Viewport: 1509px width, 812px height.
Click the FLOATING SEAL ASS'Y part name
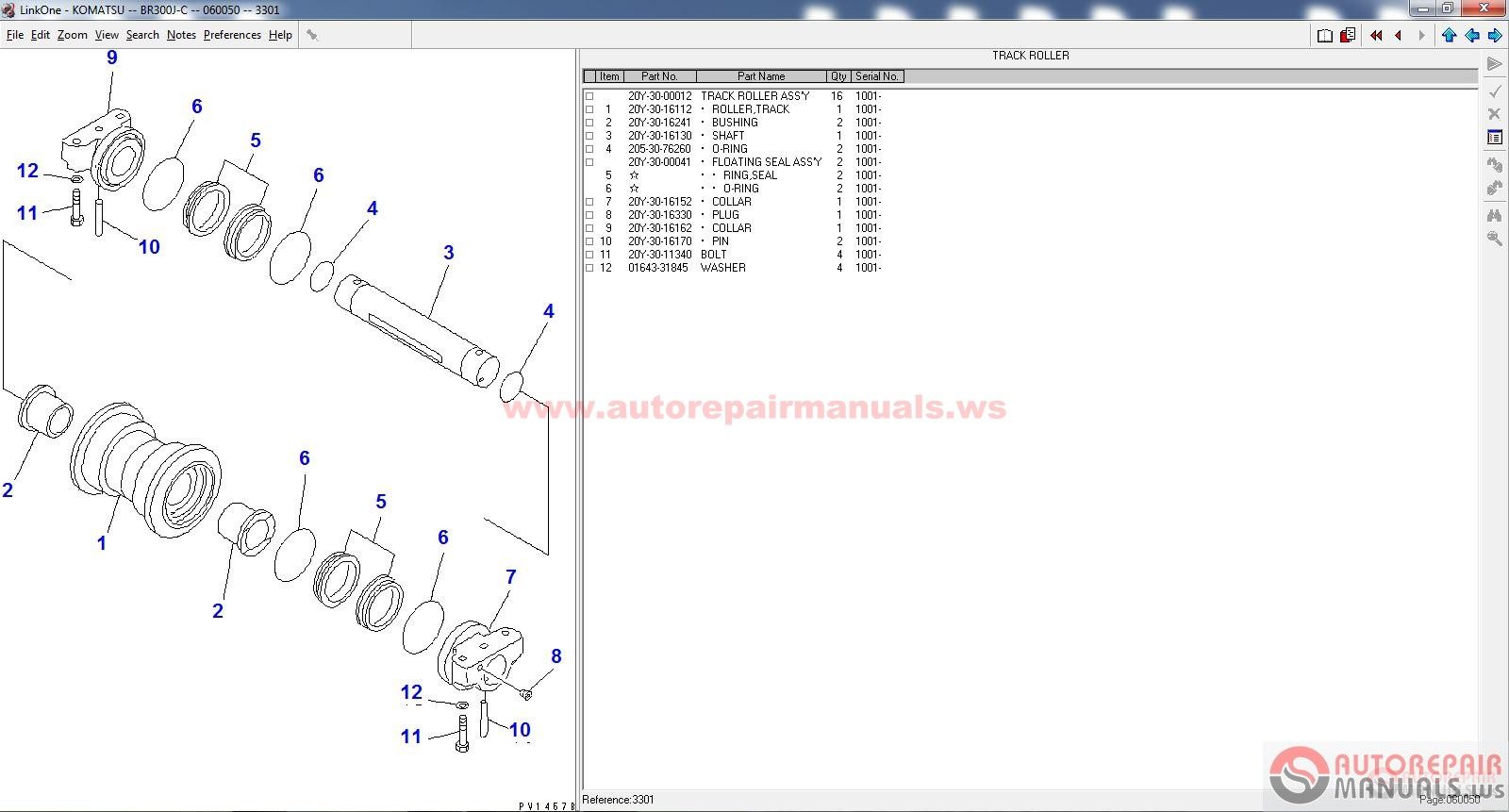[767, 162]
